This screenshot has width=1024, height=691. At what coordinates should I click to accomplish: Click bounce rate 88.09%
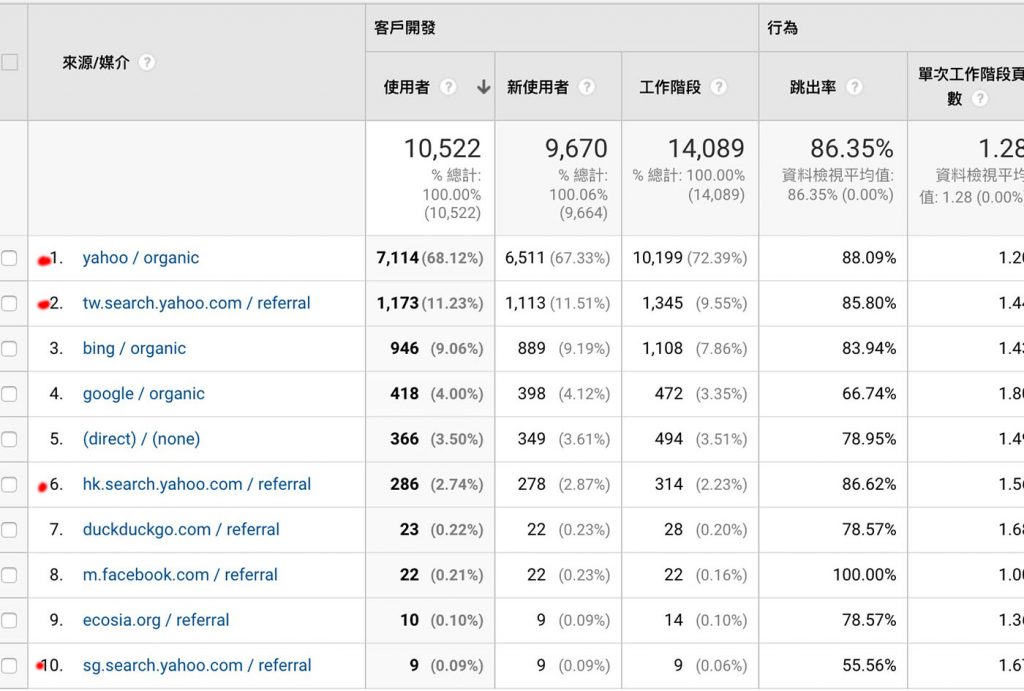(869, 258)
